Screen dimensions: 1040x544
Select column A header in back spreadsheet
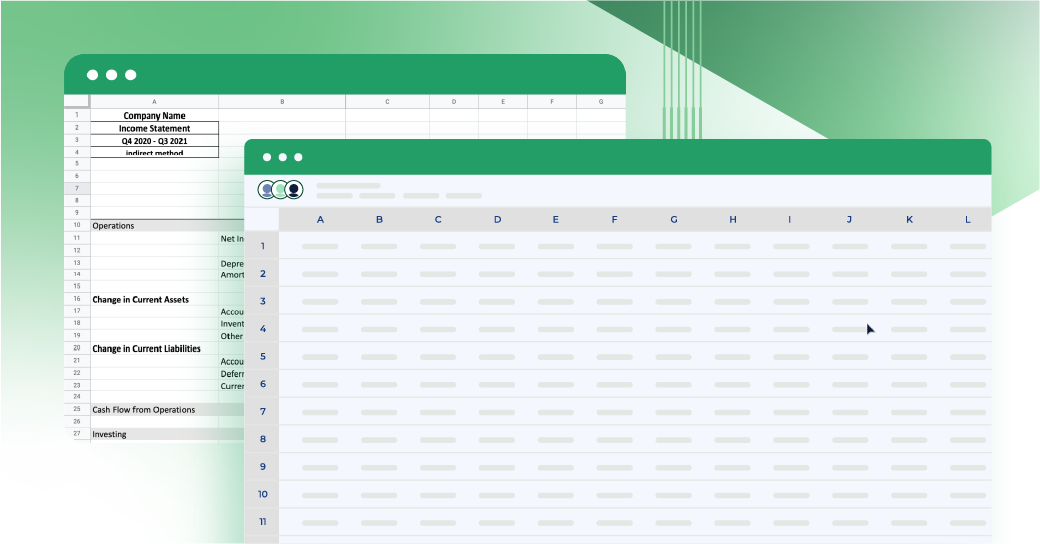coord(155,102)
